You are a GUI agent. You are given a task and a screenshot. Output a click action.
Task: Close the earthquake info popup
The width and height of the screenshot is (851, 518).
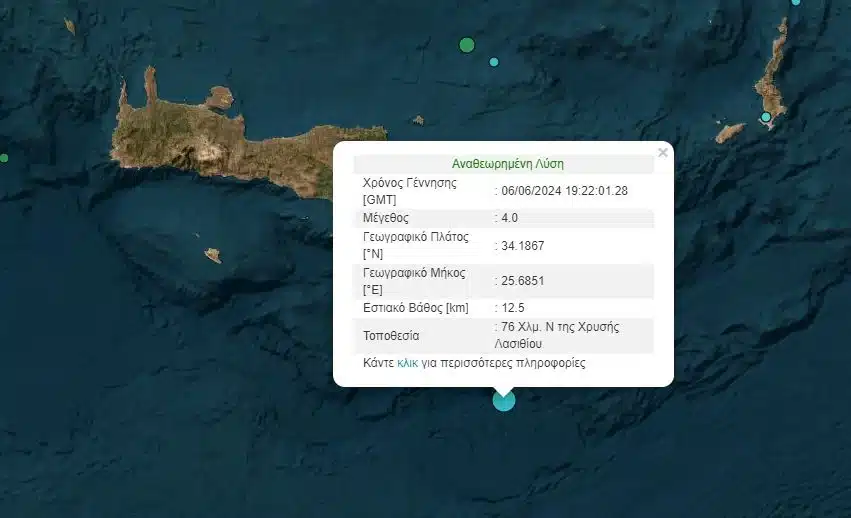(x=662, y=153)
